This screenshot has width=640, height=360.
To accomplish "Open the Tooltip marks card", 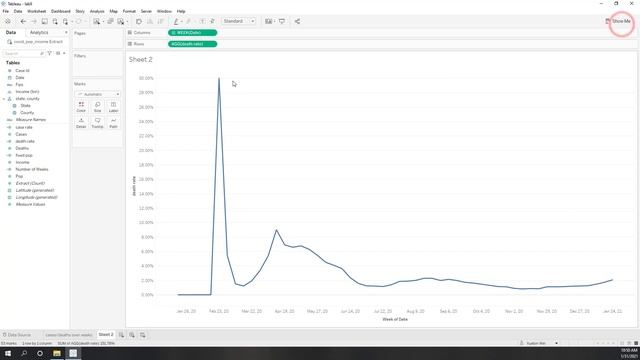I will pyautogui.click(x=97, y=123).
